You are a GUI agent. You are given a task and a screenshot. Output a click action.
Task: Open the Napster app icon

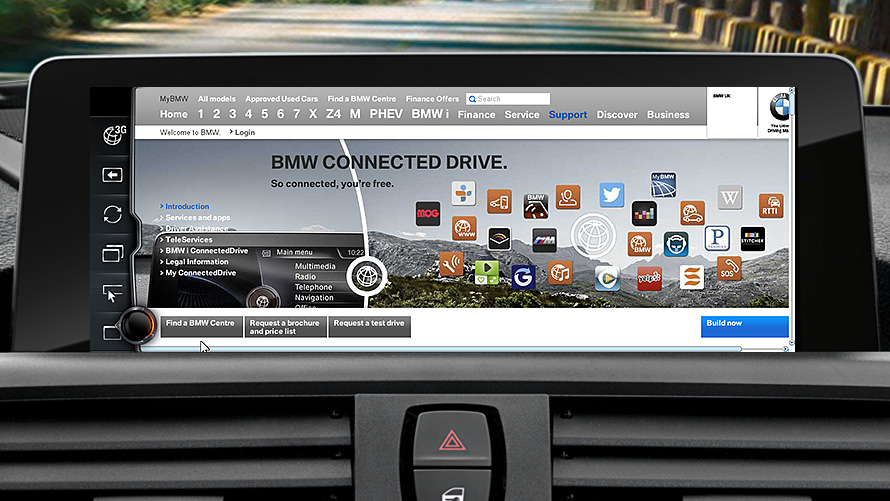pyautogui.click(x=676, y=244)
